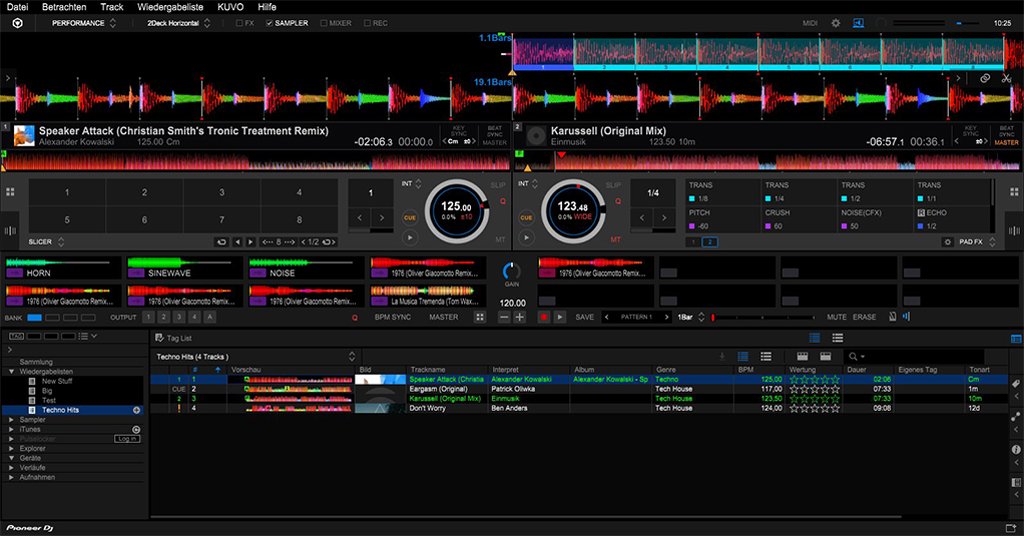Click deck 2 artwork disc icon
Image resolution: width=1024 pixels, height=536 pixels.
[534, 136]
